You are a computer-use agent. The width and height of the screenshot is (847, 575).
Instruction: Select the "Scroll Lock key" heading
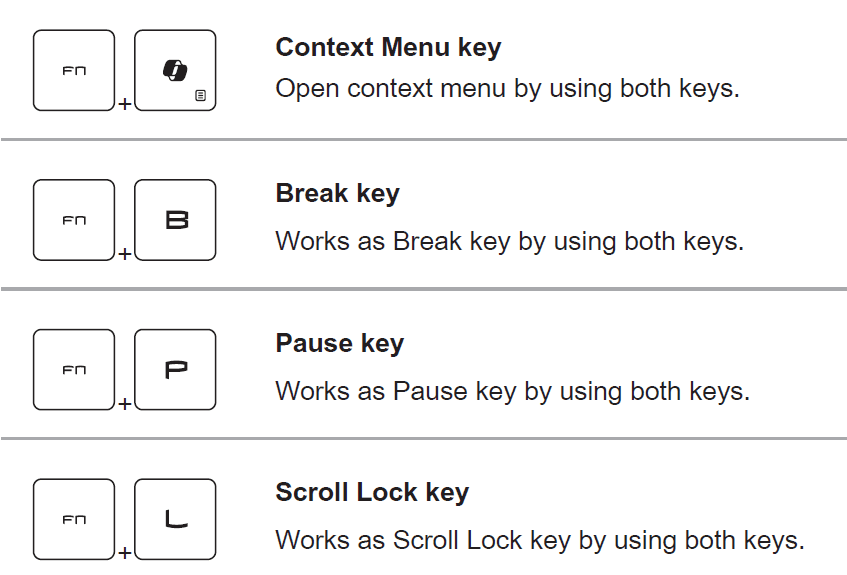(372, 492)
